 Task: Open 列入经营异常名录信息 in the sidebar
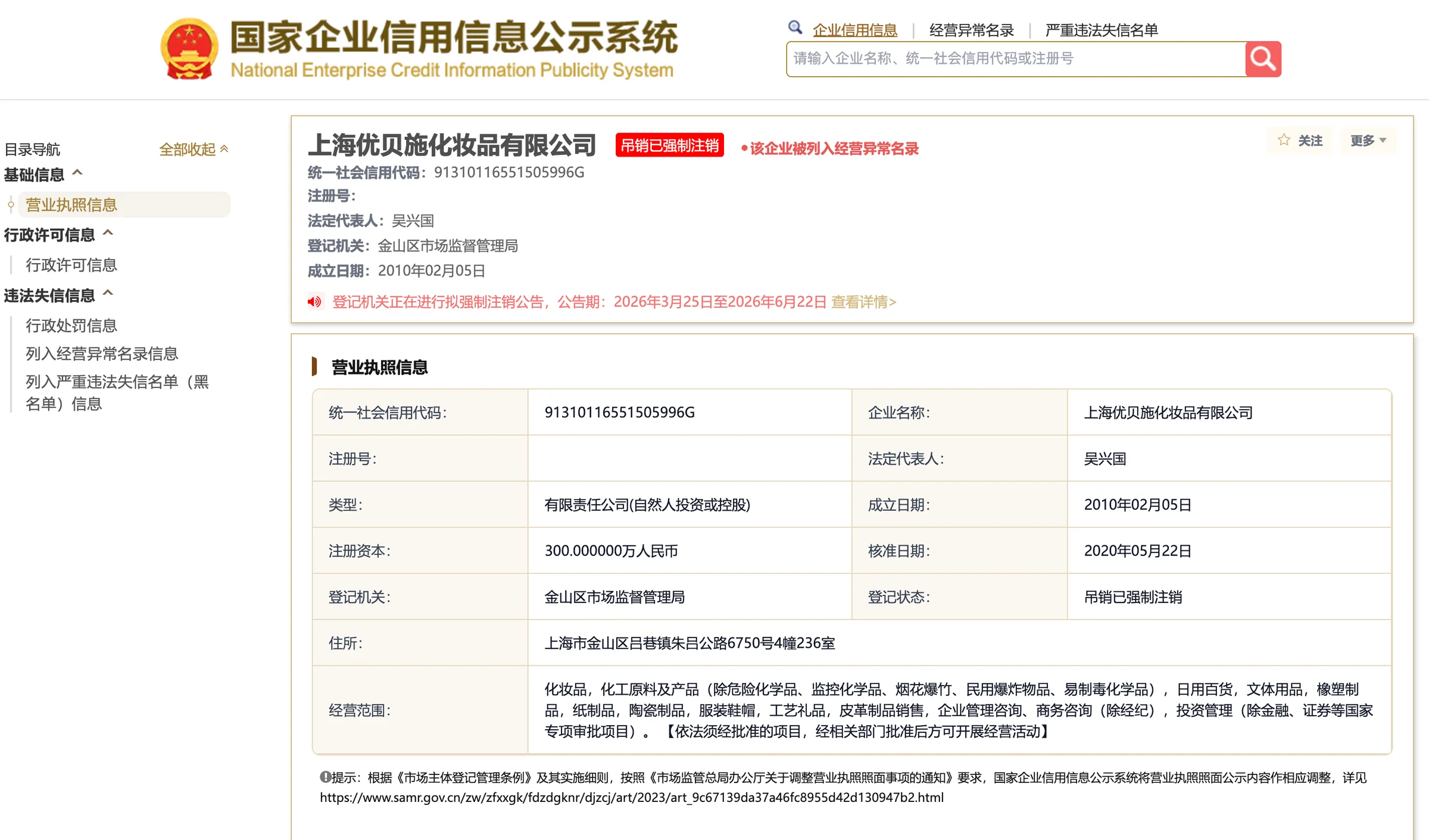pyautogui.click(x=102, y=354)
